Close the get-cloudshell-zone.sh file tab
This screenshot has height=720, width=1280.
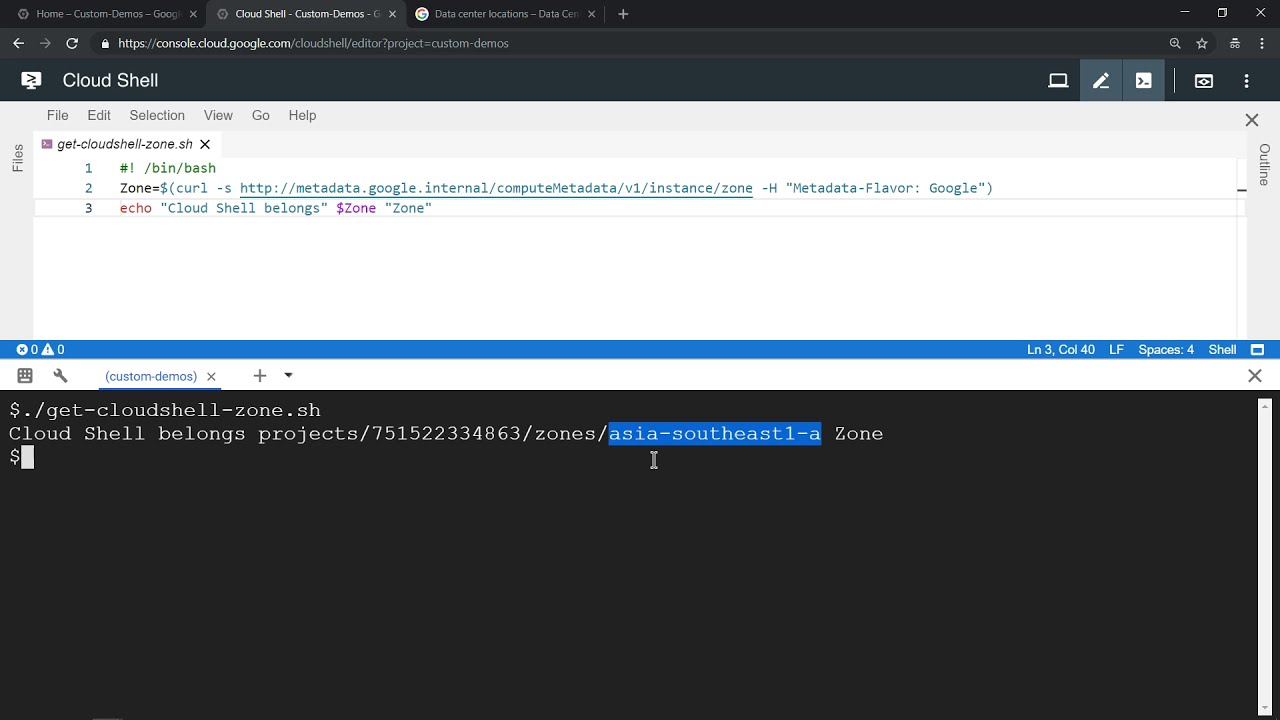(x=205, y=144)
